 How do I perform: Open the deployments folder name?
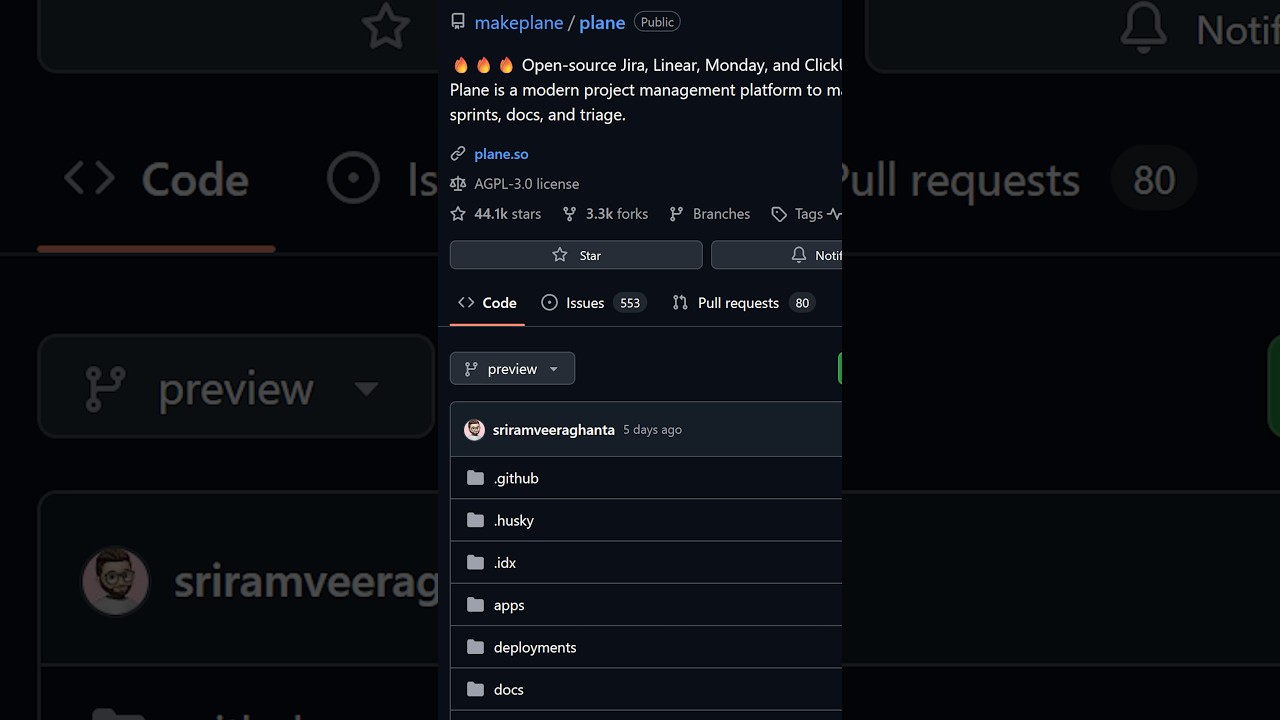pyautogui.click(x=535, y=647)
